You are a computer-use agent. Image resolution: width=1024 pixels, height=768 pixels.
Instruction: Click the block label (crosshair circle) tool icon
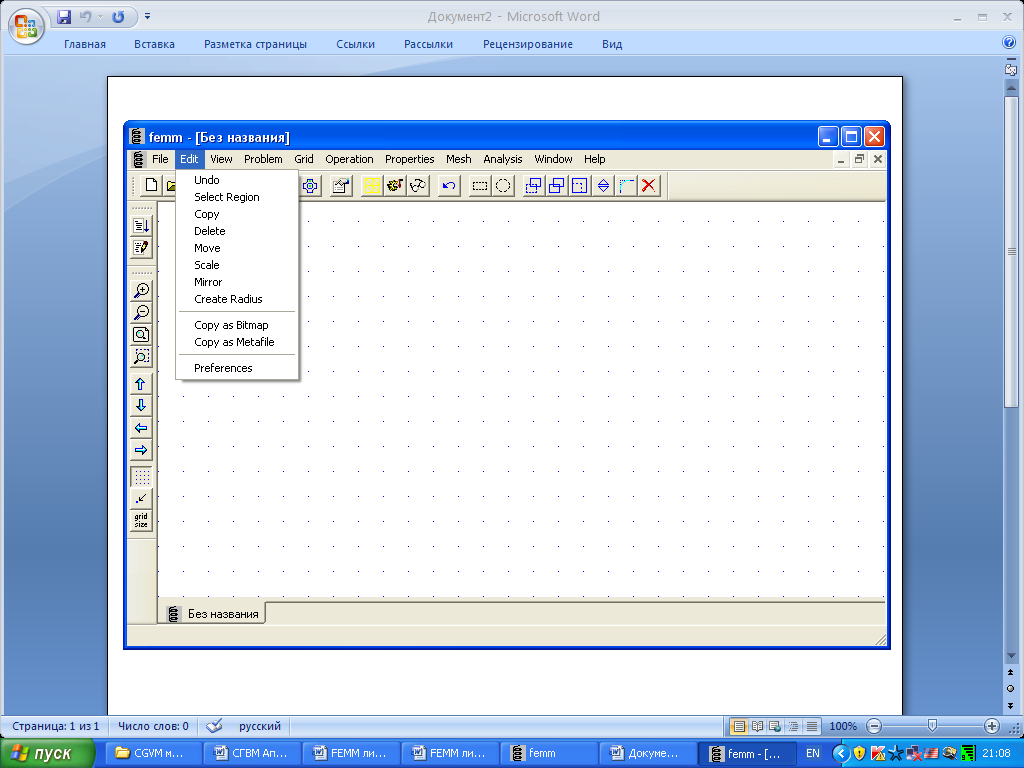tap(310, 186)
